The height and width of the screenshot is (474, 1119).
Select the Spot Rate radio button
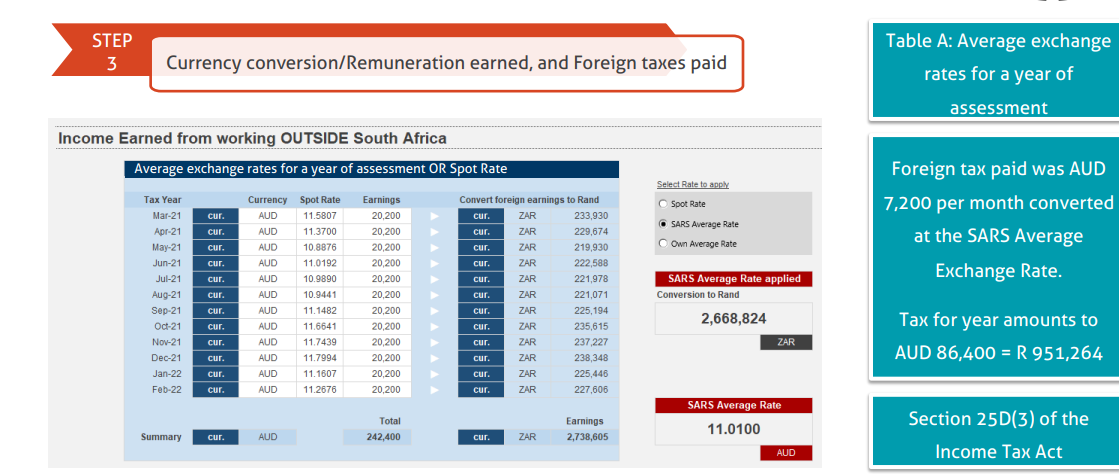point(663,204)
